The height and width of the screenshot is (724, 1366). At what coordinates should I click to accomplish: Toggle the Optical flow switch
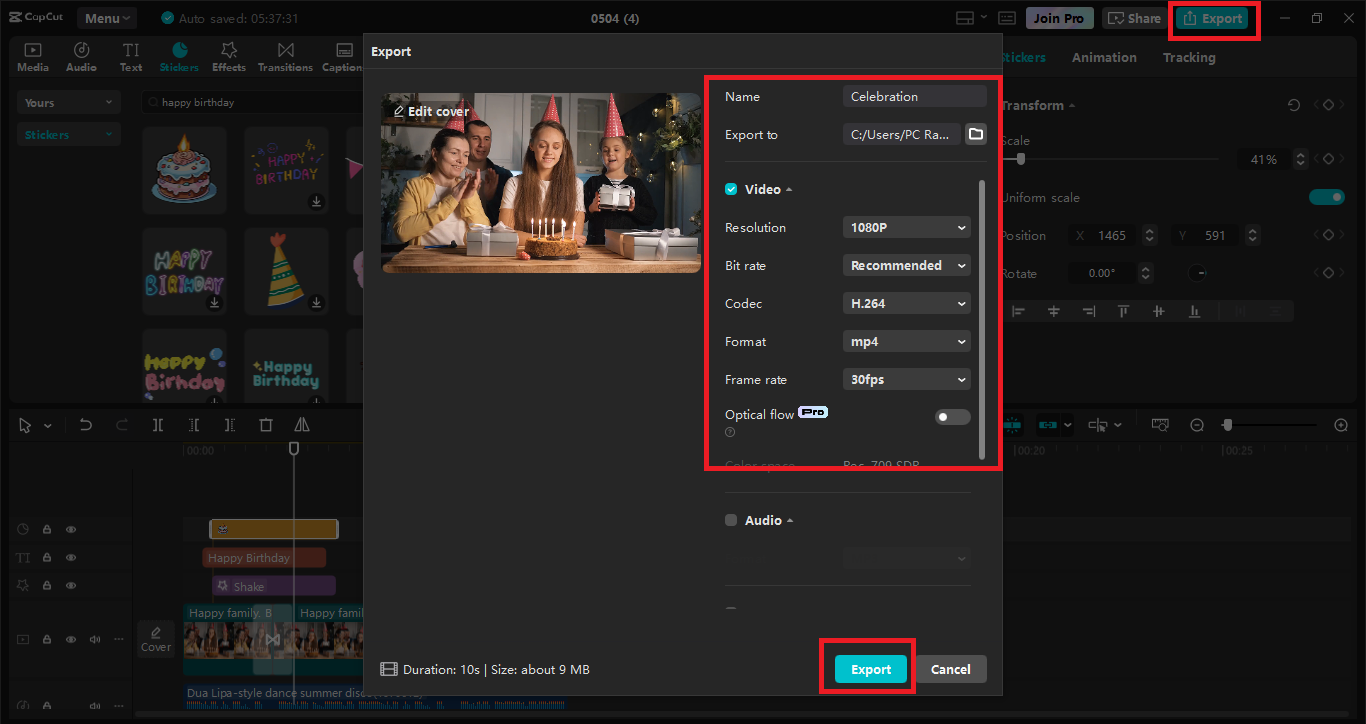click(x=952, y=416)
